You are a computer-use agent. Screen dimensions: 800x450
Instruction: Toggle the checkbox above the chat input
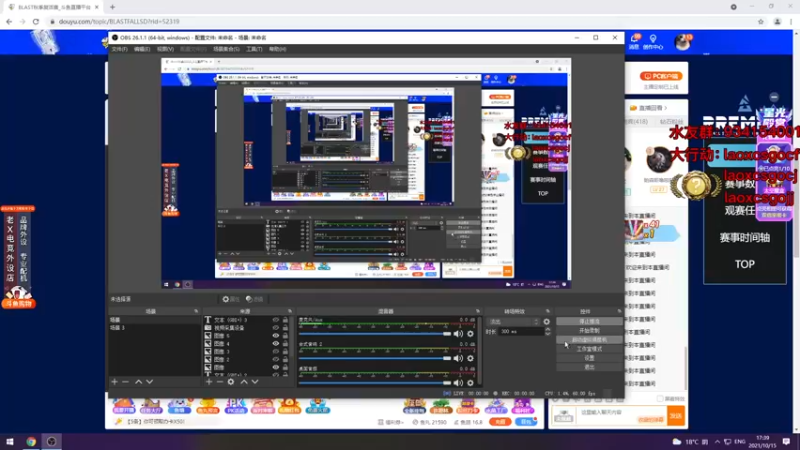click(x=660, y=398)
